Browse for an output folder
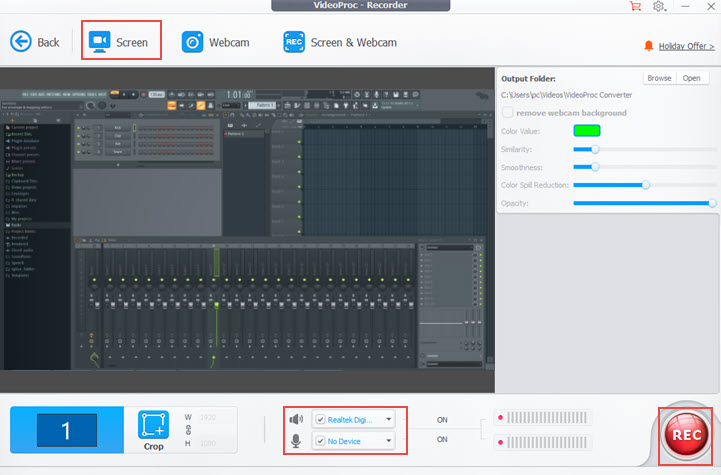 pyautogui.click(x=659, y=78)
